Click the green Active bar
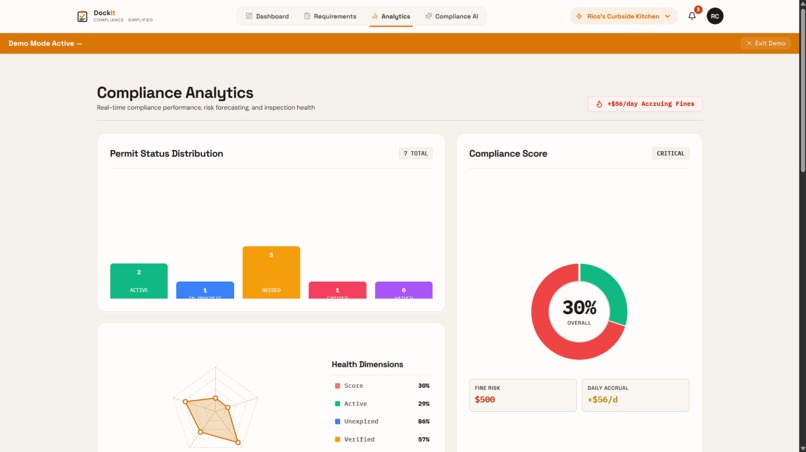This screenshot has width=806, height=452. 139,281
